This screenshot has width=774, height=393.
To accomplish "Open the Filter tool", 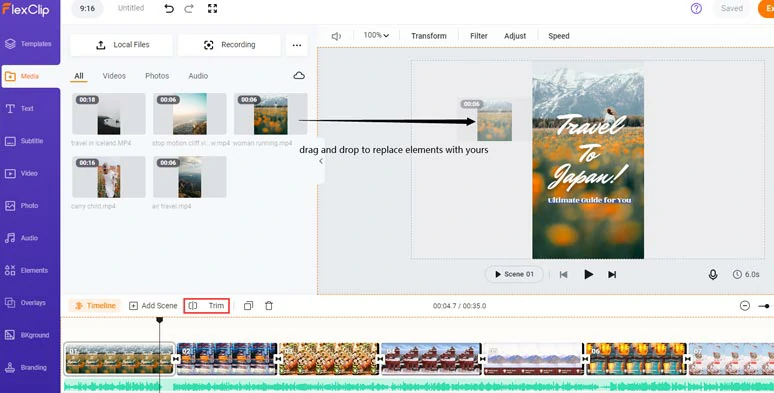I will pos(478,36).
